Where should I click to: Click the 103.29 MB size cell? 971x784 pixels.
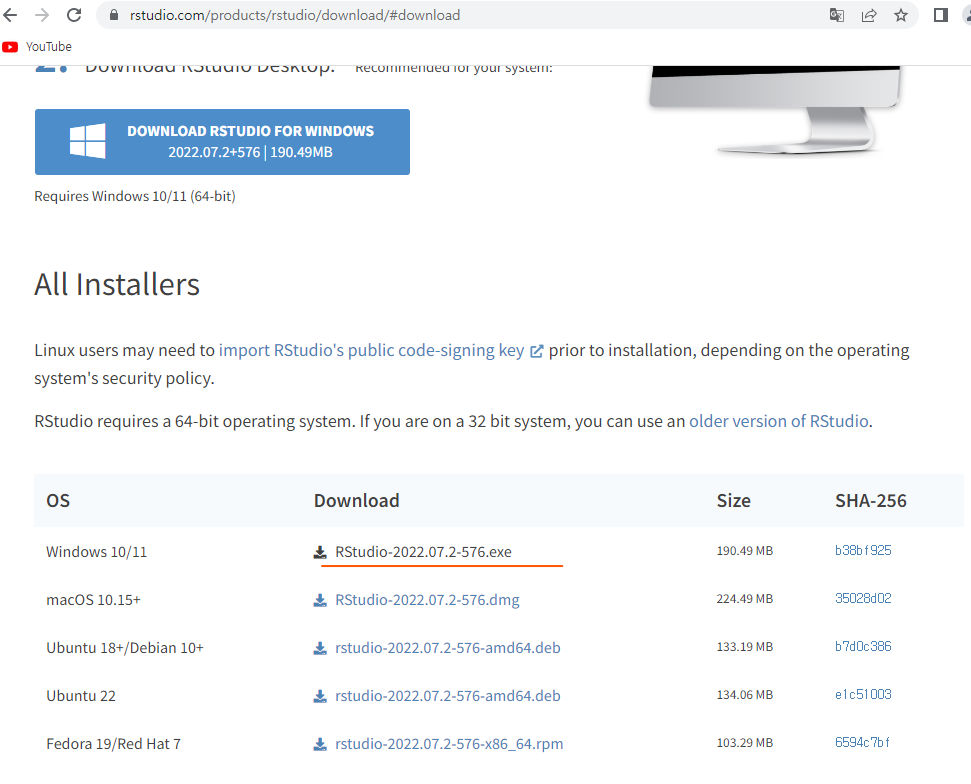click(745, 743)
